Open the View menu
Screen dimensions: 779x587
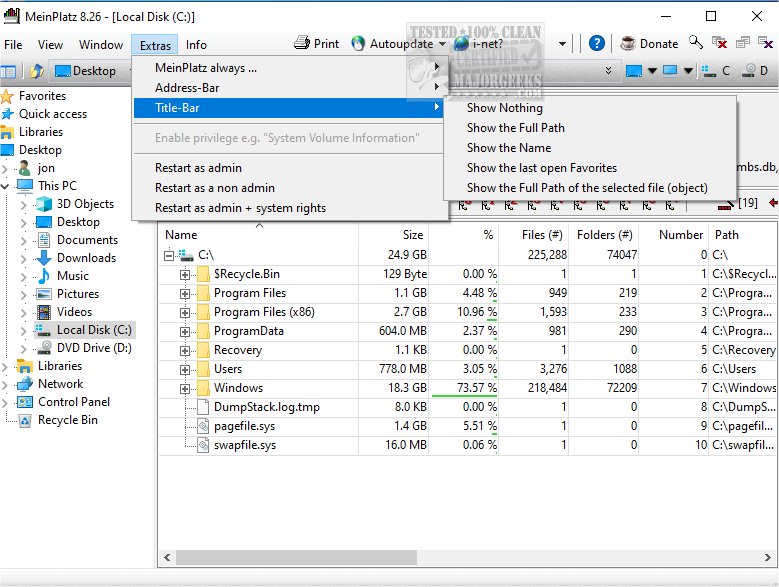tap(50, 45)
